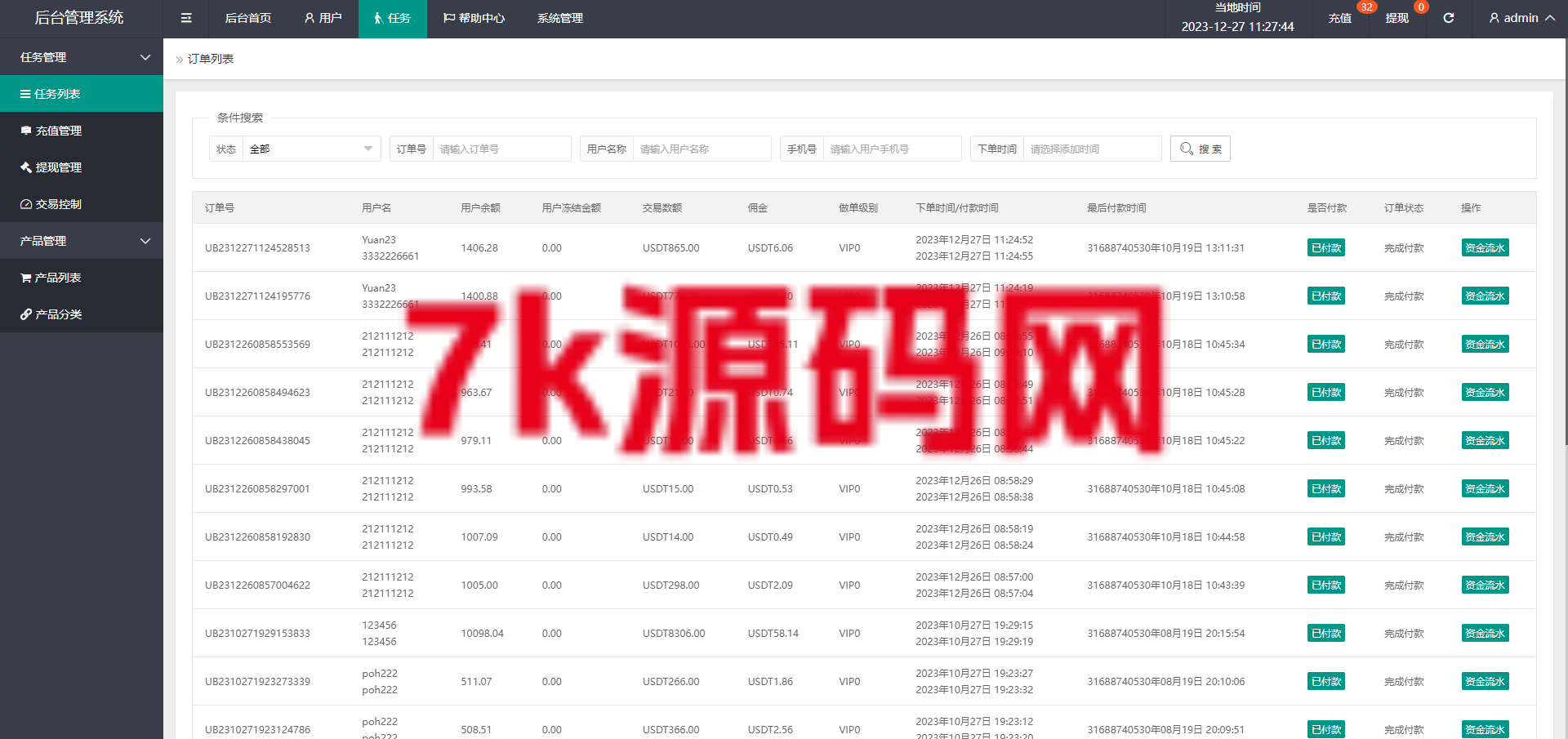This screenshot has width=1568, height=739.
Task: Click 资金流水 for order UB2310271923273339
Action: [x=1485, y=681]
